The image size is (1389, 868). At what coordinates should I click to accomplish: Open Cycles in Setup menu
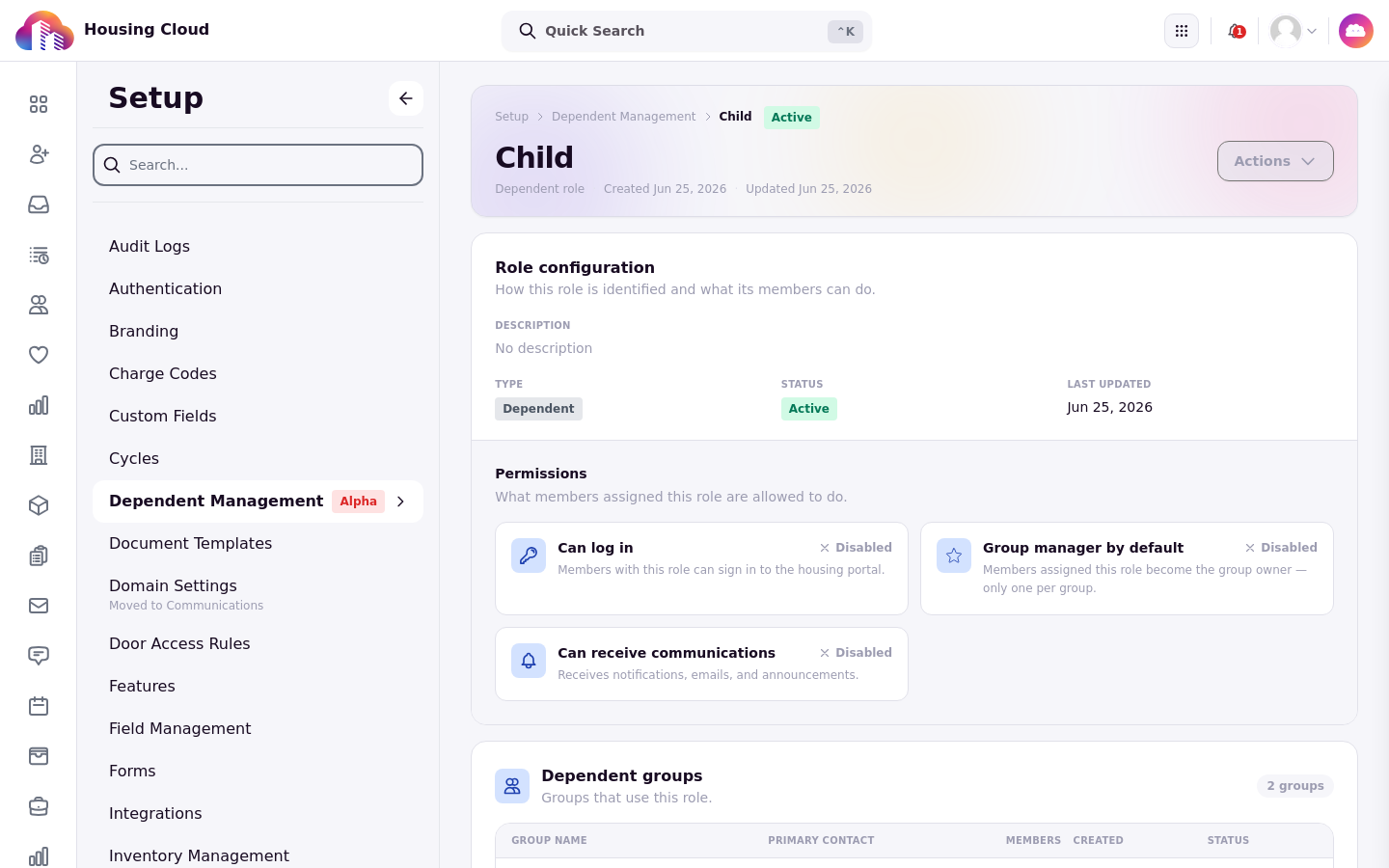click(134, 458)
